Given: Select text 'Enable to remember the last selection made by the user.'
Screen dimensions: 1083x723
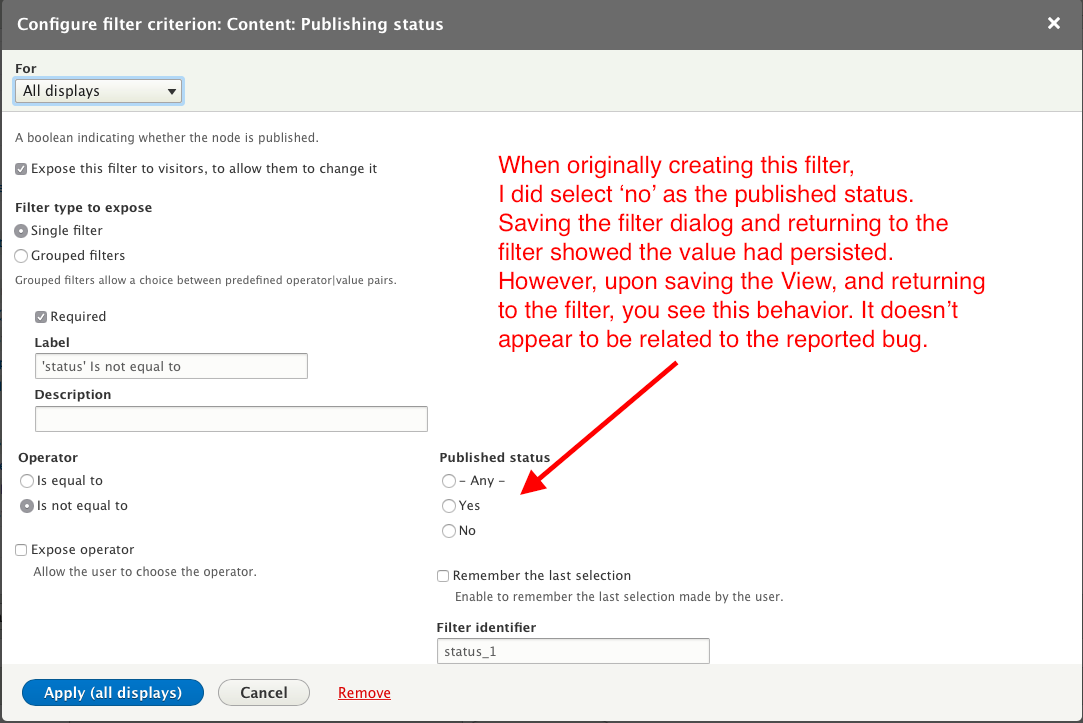Looking at the screenshot, I should tap(619, 597).
